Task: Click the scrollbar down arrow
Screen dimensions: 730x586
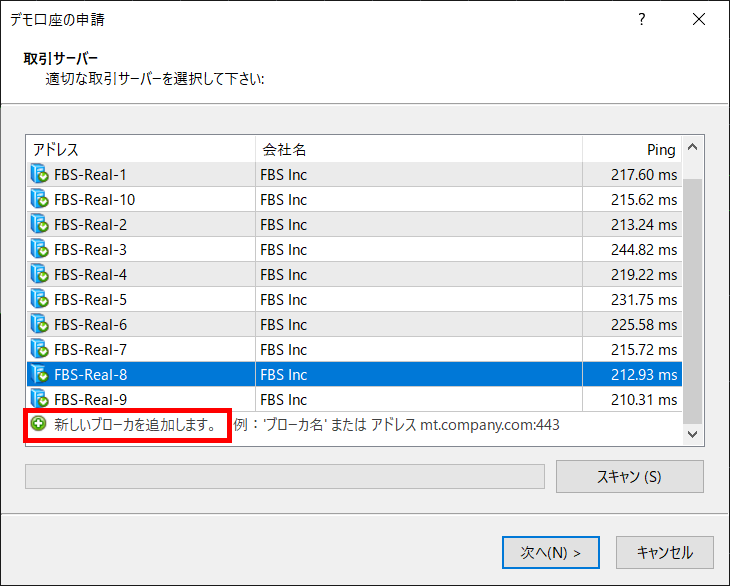Action: [693, 434]
